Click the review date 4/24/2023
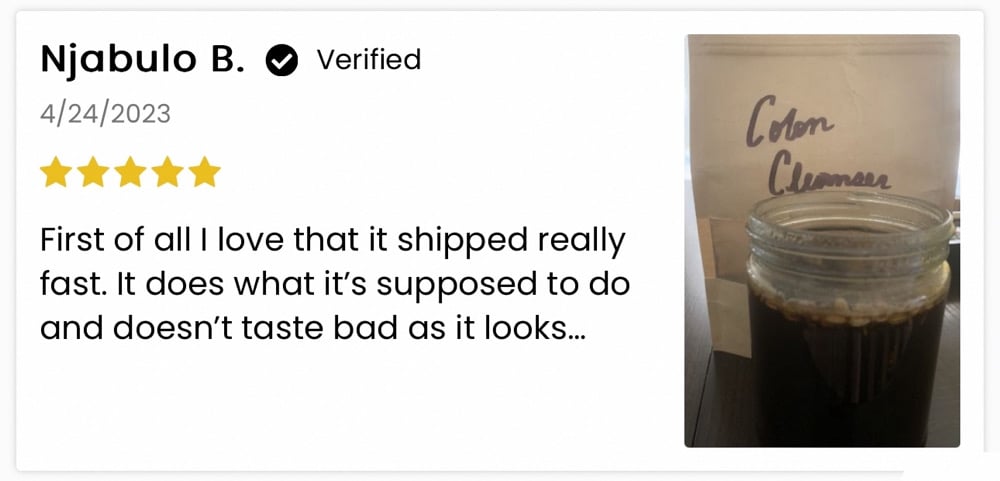The width and height of the screenshot is (1000, 481). click(105, 114)
